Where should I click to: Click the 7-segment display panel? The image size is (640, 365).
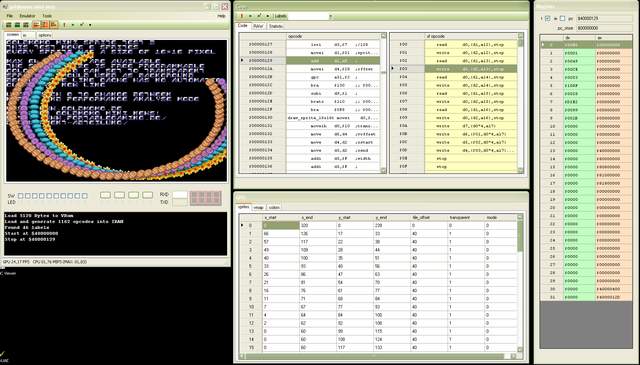(206, 198)
